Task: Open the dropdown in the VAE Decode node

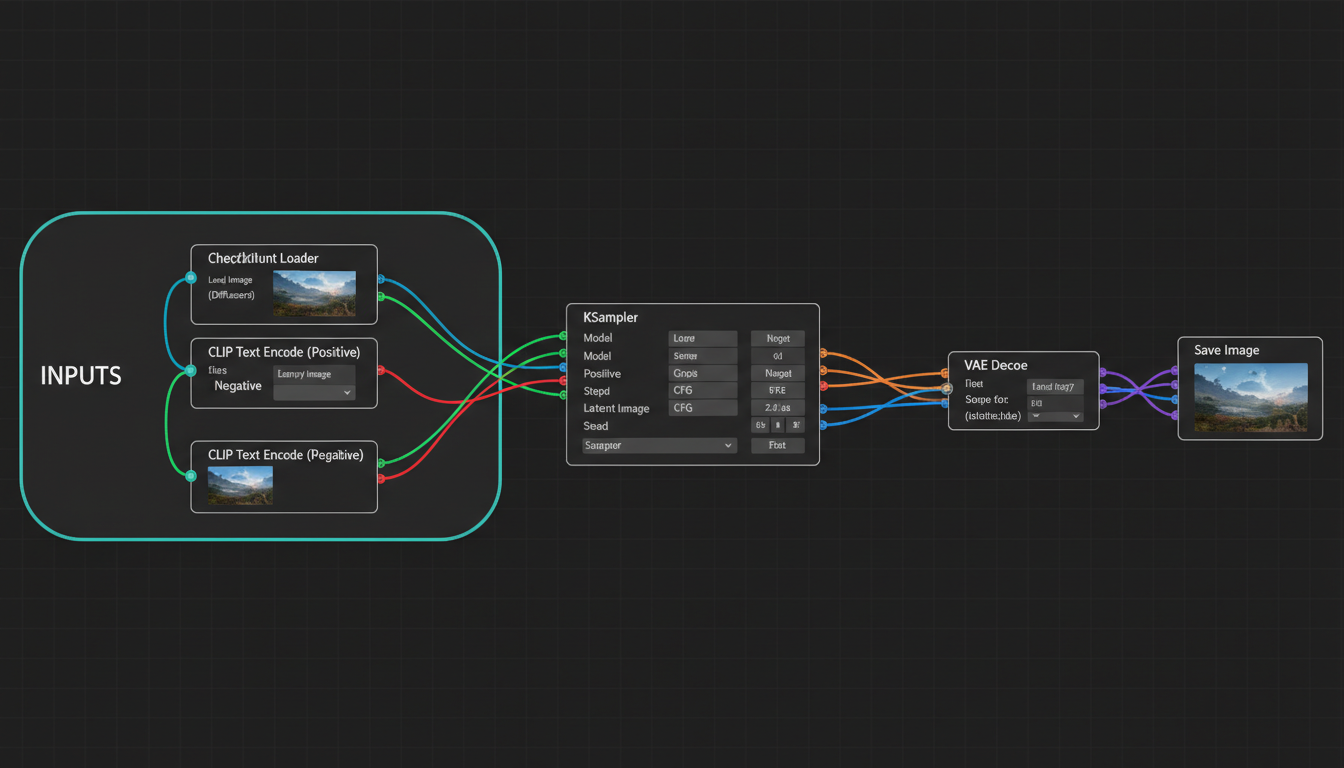Action: 1055,416
